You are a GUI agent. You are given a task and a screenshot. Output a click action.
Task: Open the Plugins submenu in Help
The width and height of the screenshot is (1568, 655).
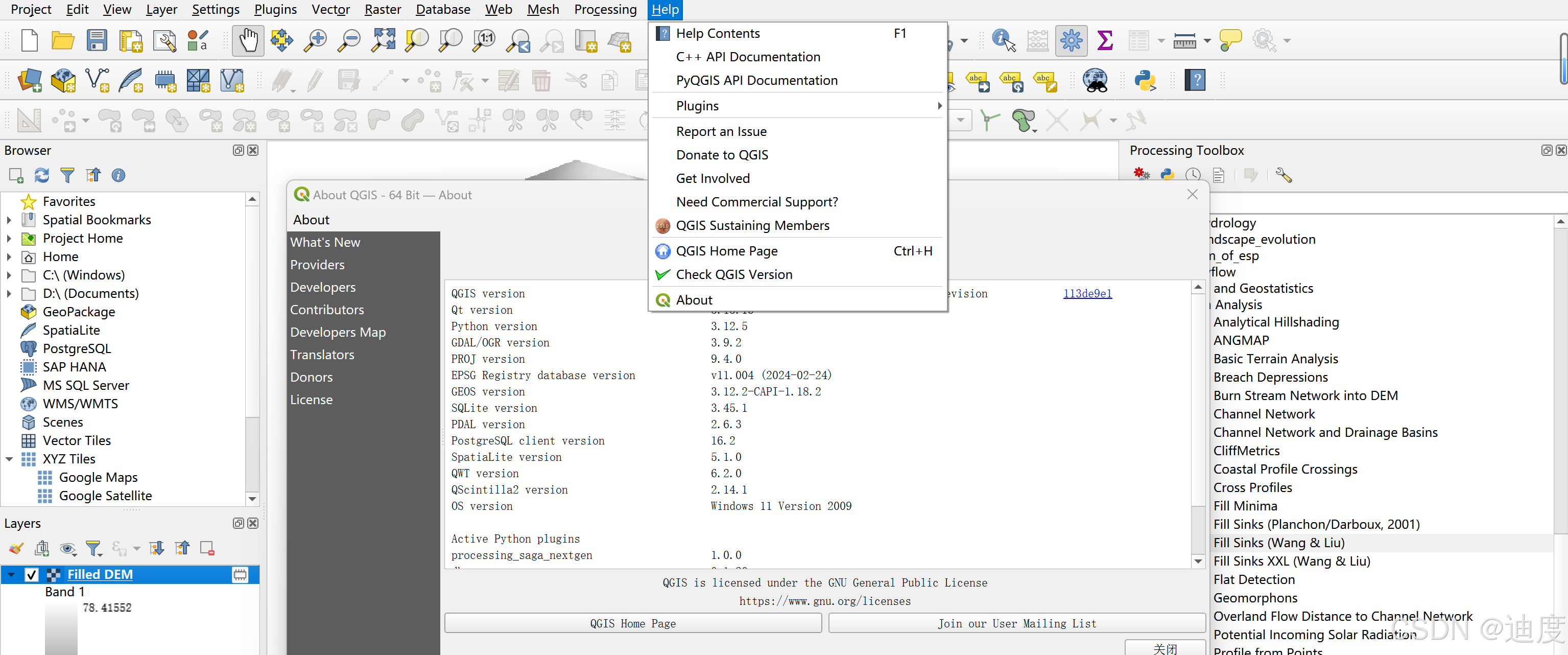697,106
